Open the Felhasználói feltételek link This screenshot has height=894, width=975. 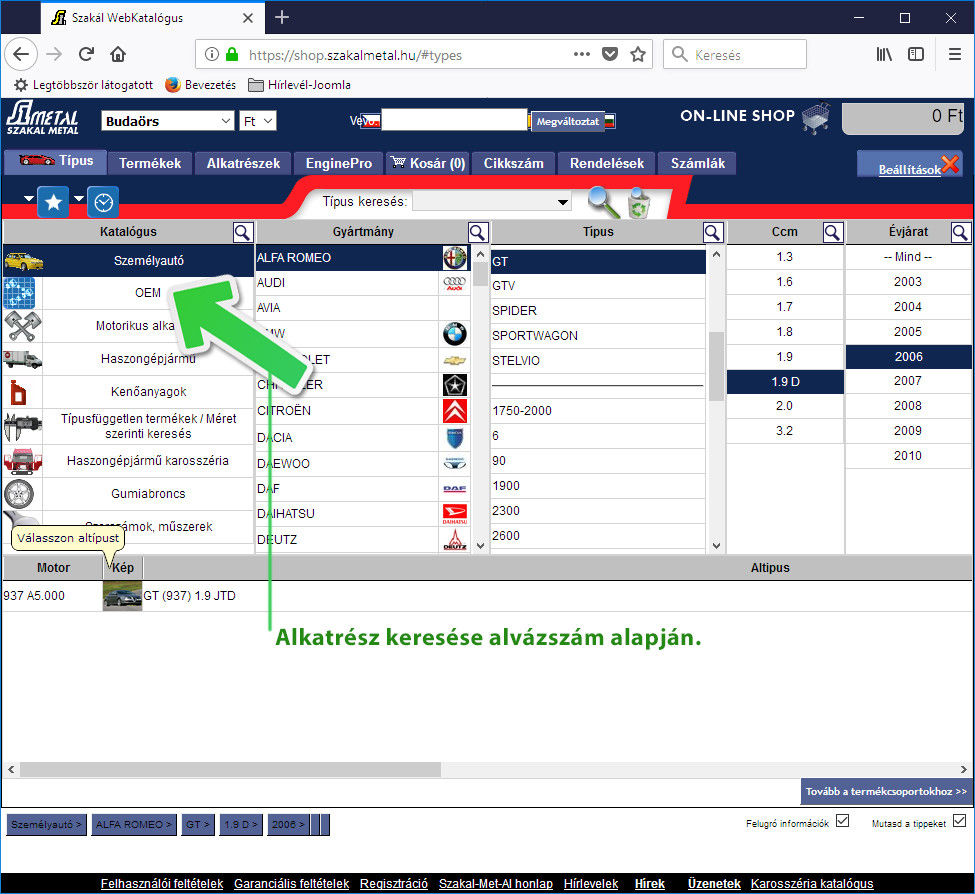[x=162, y=883]
